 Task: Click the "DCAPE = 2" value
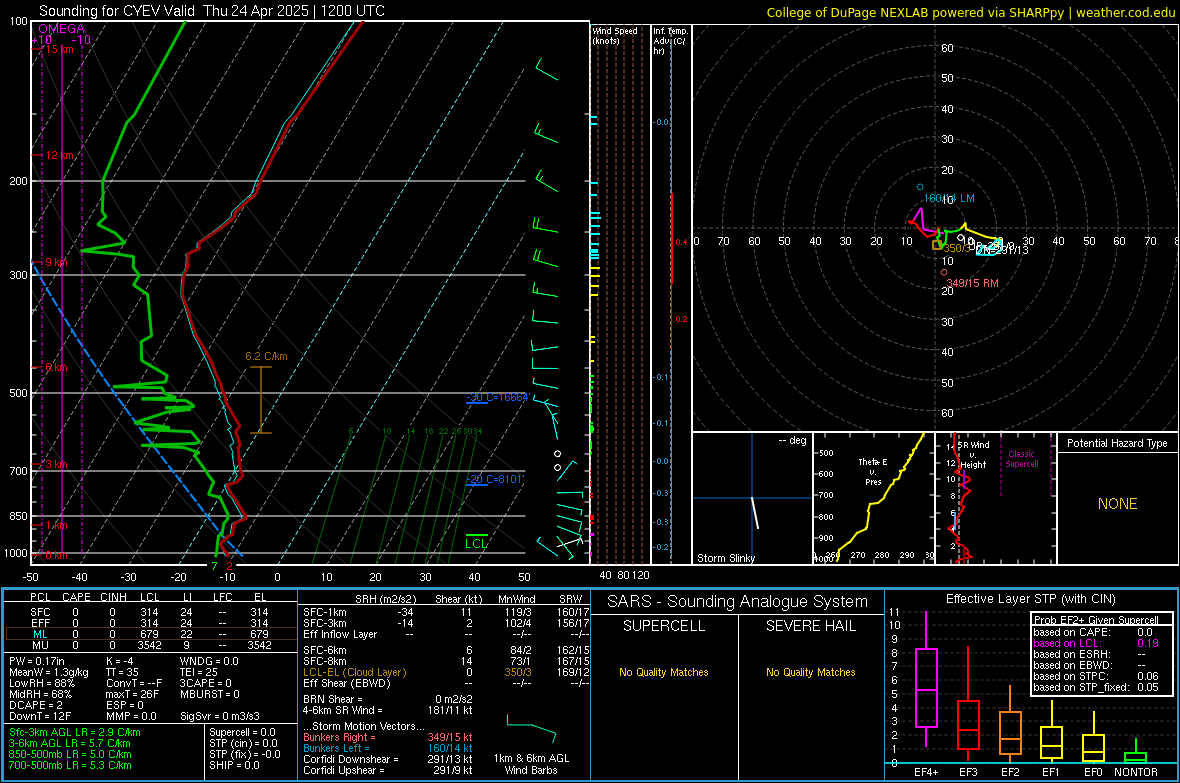click(36, 705)
